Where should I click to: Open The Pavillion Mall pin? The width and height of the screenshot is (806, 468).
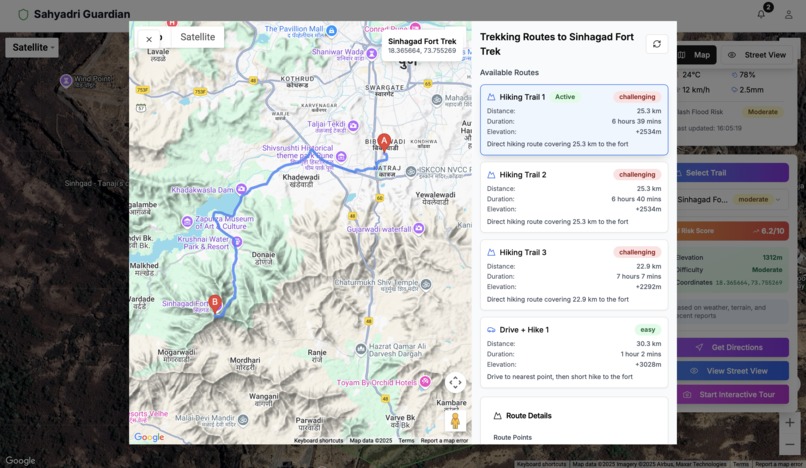332,31
